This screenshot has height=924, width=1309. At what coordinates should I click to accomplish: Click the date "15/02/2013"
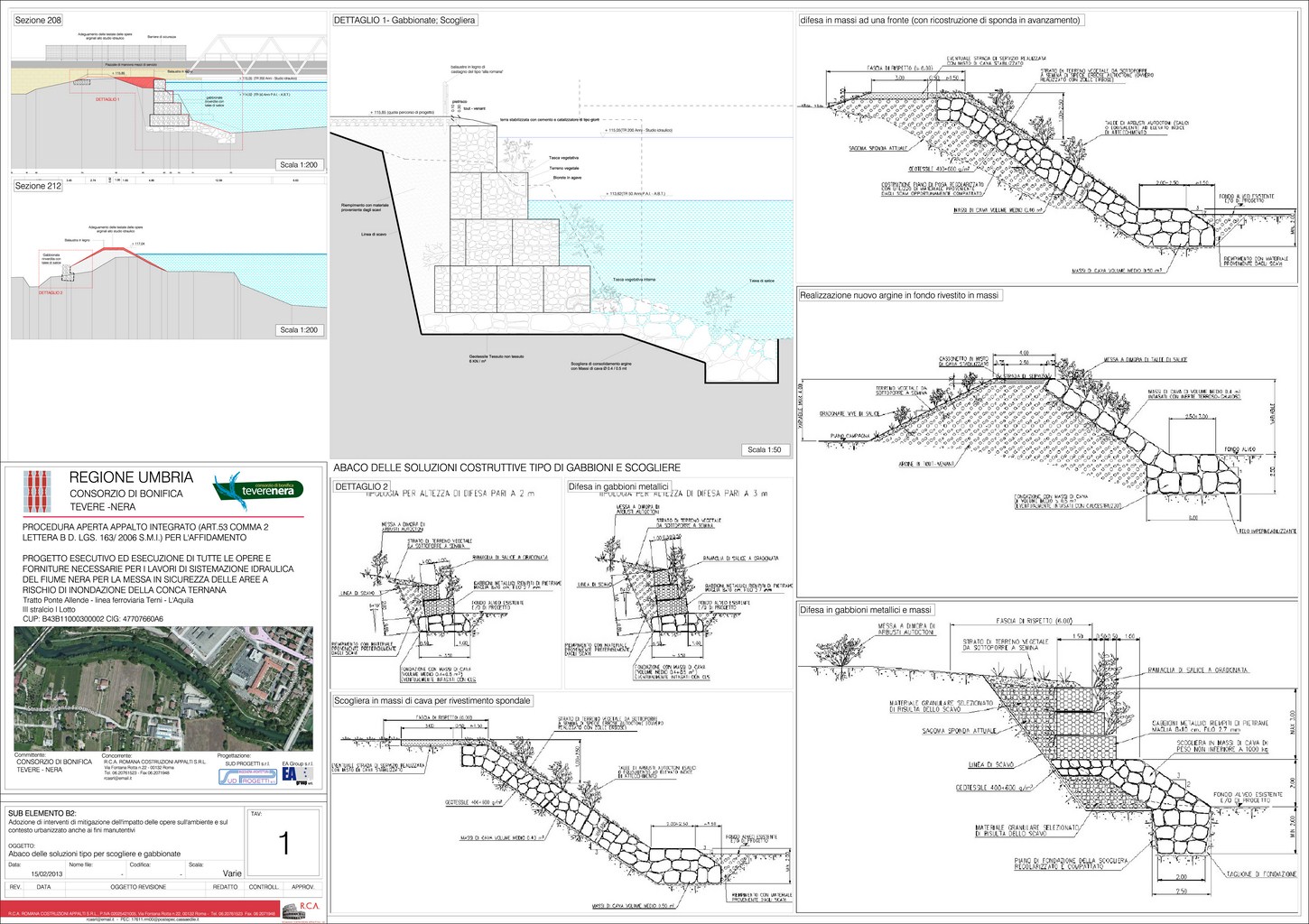click(x=47, y=873)
